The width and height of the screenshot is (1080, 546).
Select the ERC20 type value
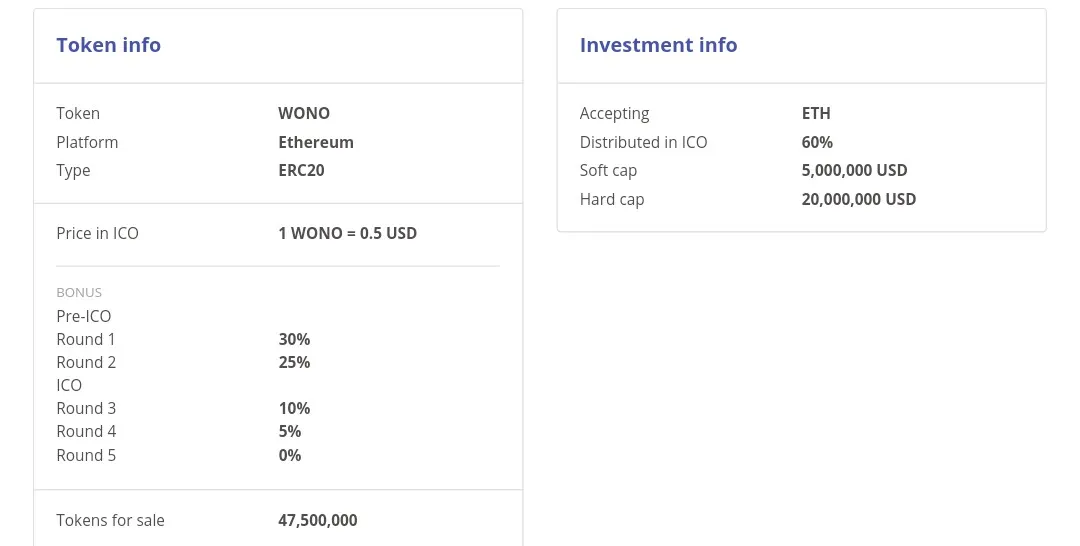[301, 170]
